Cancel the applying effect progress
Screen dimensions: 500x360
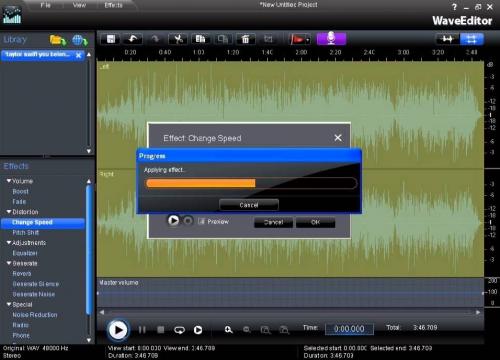point(249,205)
